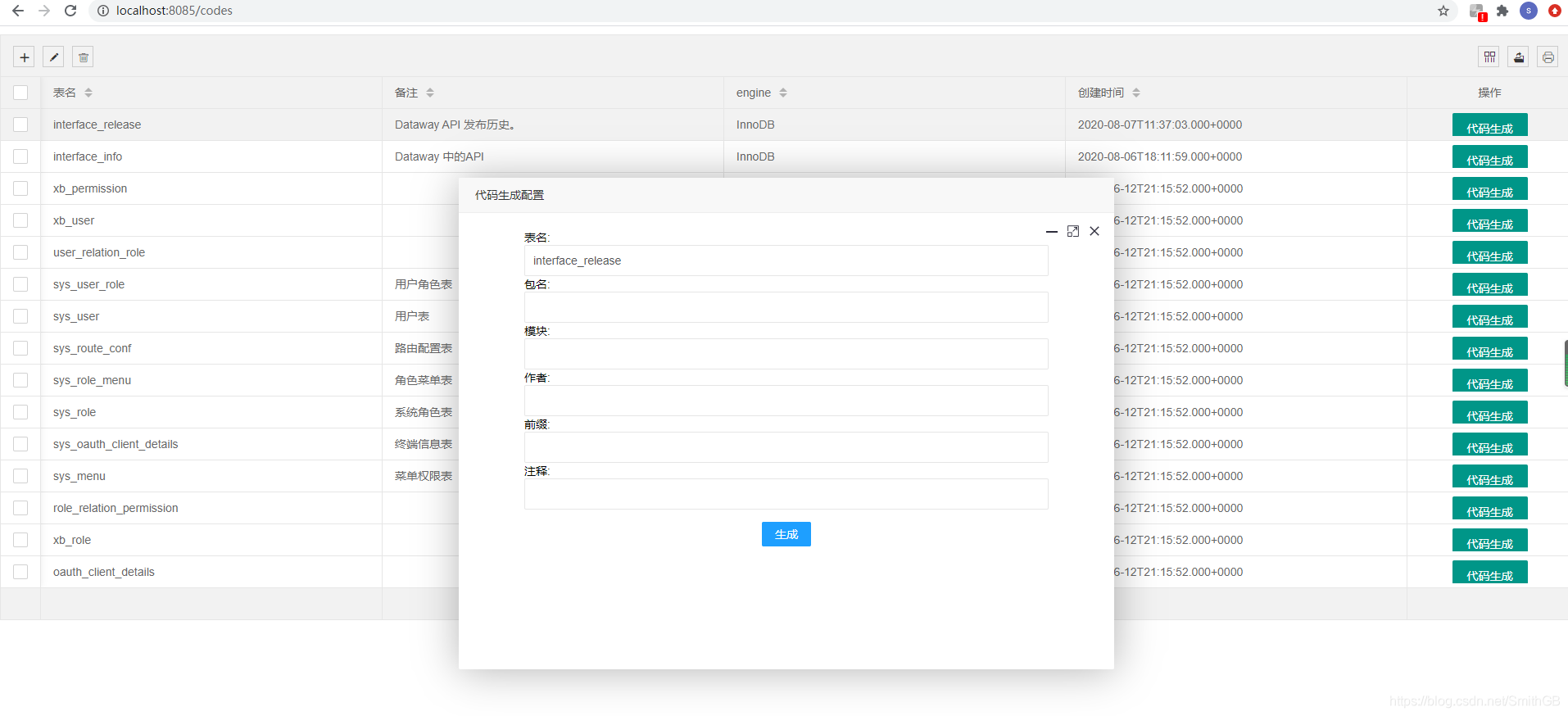This screenshot has width=1568, height=716.
Task: Click the delete trash toolbar icon
Action: click(83, 57)
